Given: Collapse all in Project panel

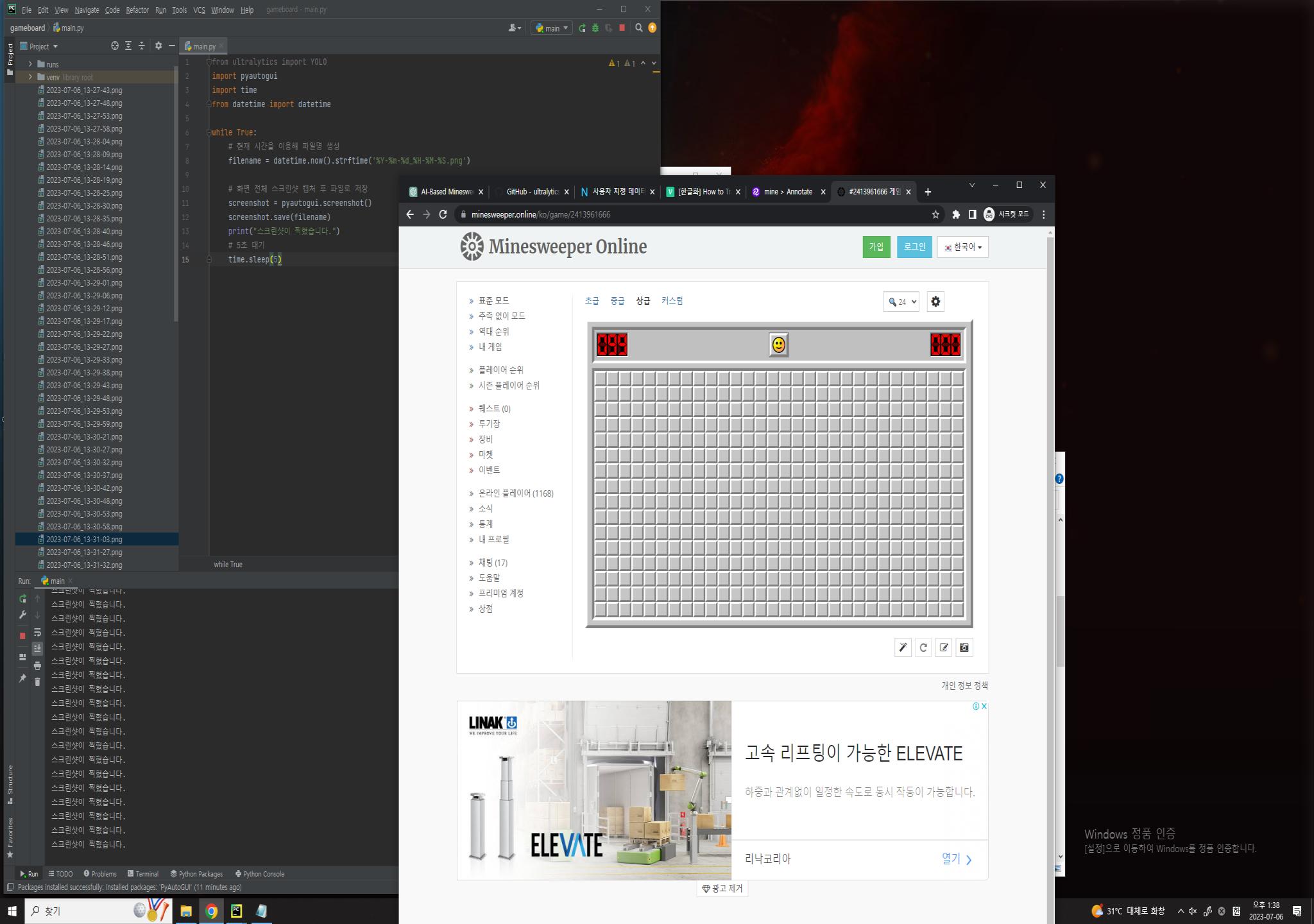Looking at the screenshot, I should click(x=142, y=46).
